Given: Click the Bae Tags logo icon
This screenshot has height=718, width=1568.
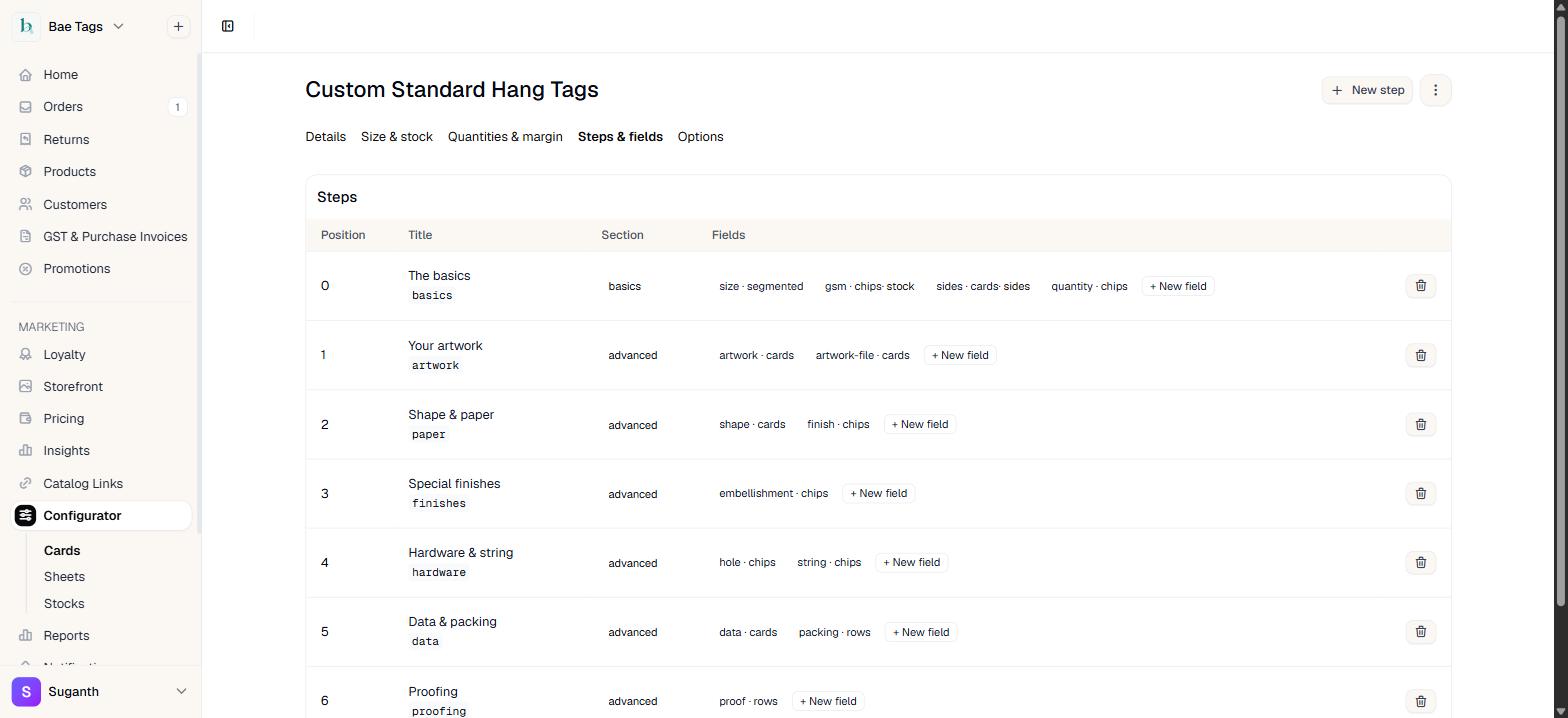Looking at the screenshot, I should click(26, 26).
